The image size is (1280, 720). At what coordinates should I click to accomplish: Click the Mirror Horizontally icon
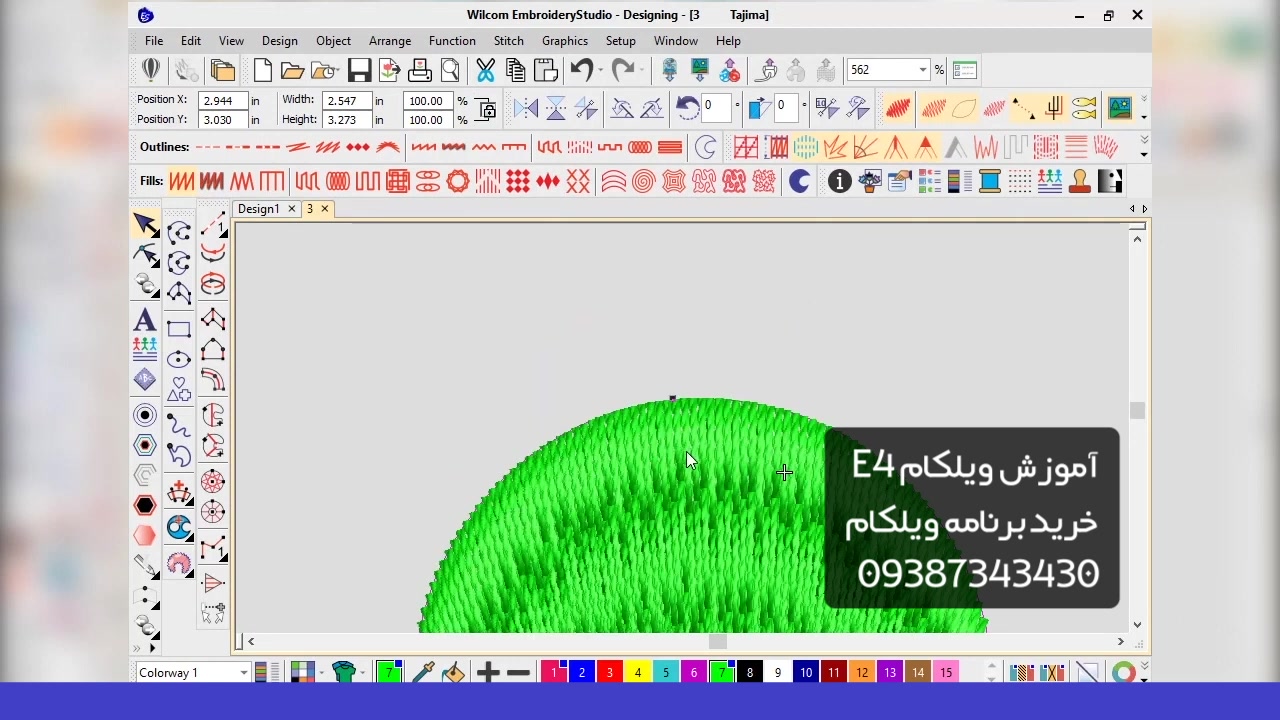point(526,108)
